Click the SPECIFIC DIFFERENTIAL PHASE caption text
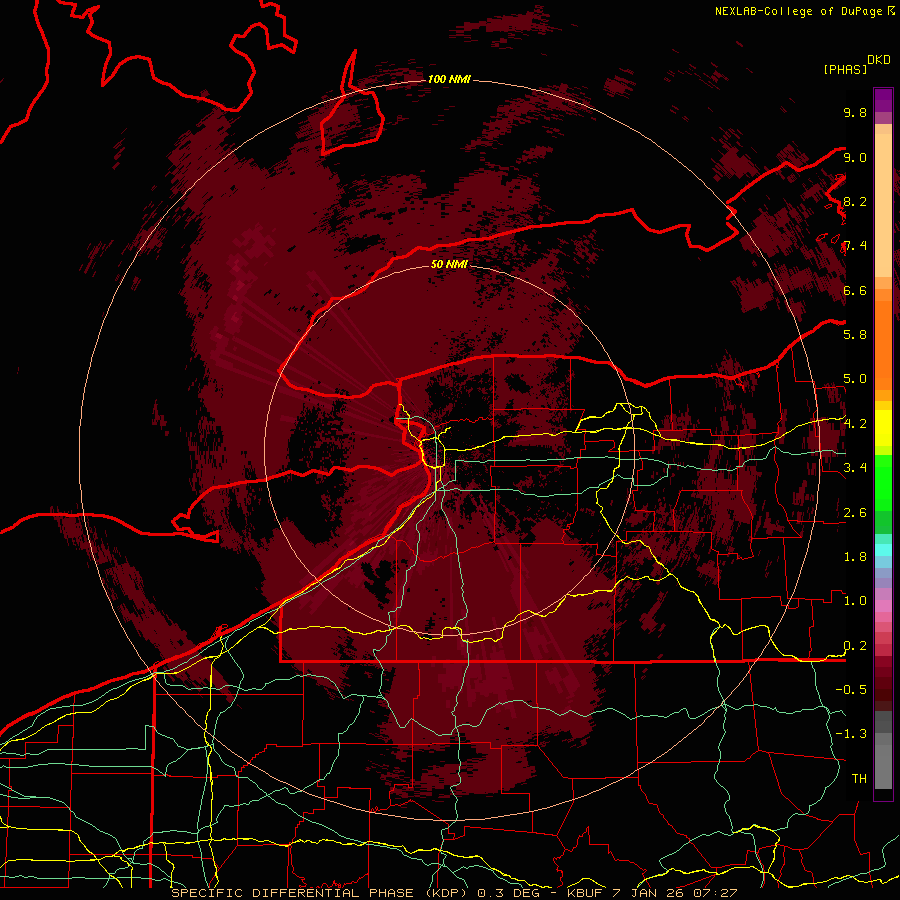The width and height of the screenshot is (900, 900). (293, 893)
